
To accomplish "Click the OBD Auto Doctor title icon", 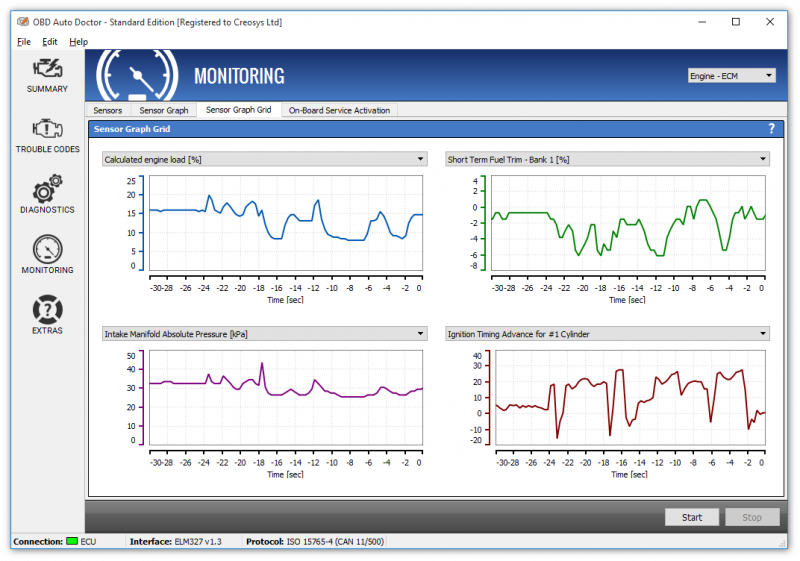I will coord(20,22).
